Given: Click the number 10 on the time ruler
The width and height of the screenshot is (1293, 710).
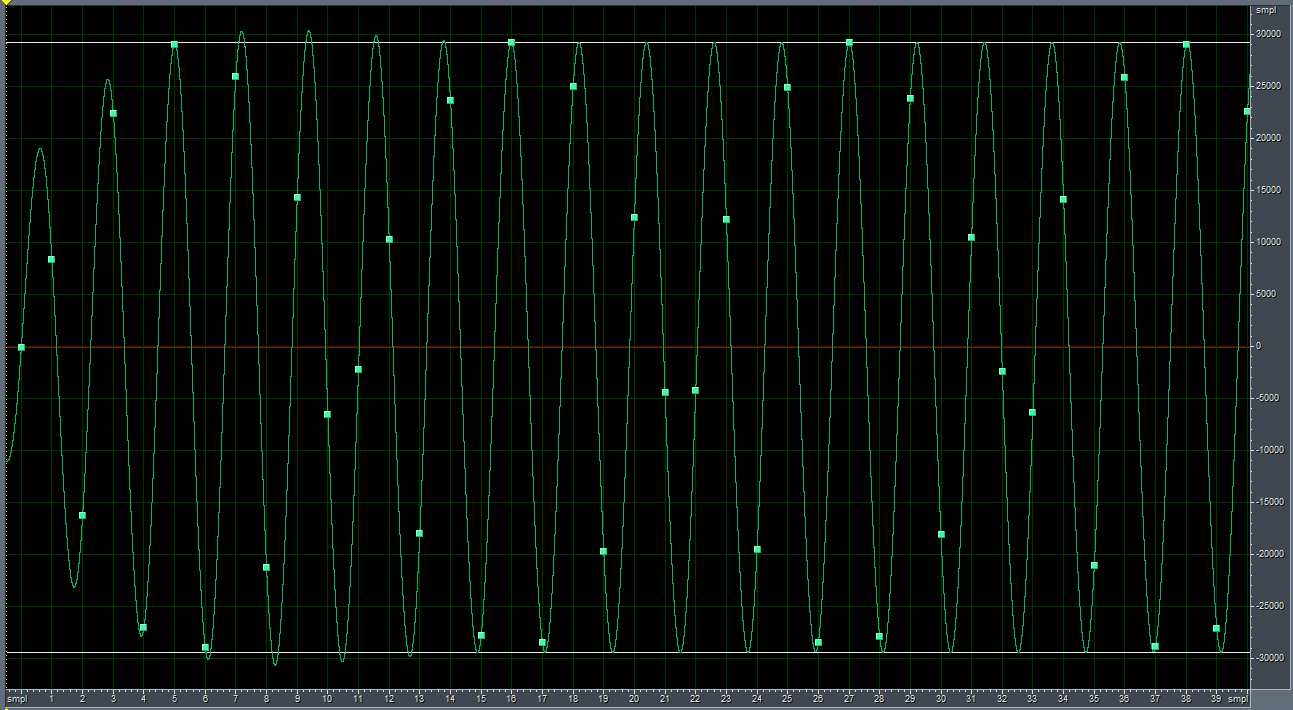Looking at the screenshot, I should coord(327,698).
